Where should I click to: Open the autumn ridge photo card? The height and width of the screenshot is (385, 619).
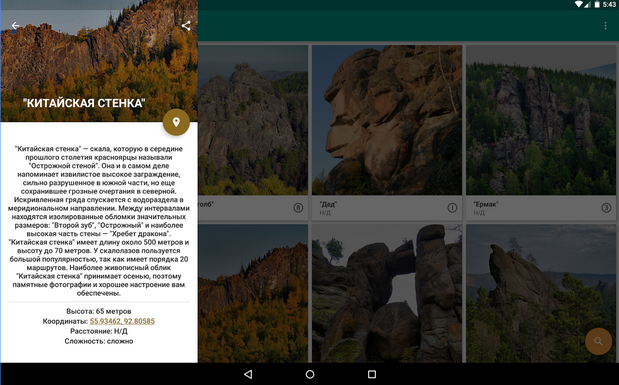coord(253,293)
